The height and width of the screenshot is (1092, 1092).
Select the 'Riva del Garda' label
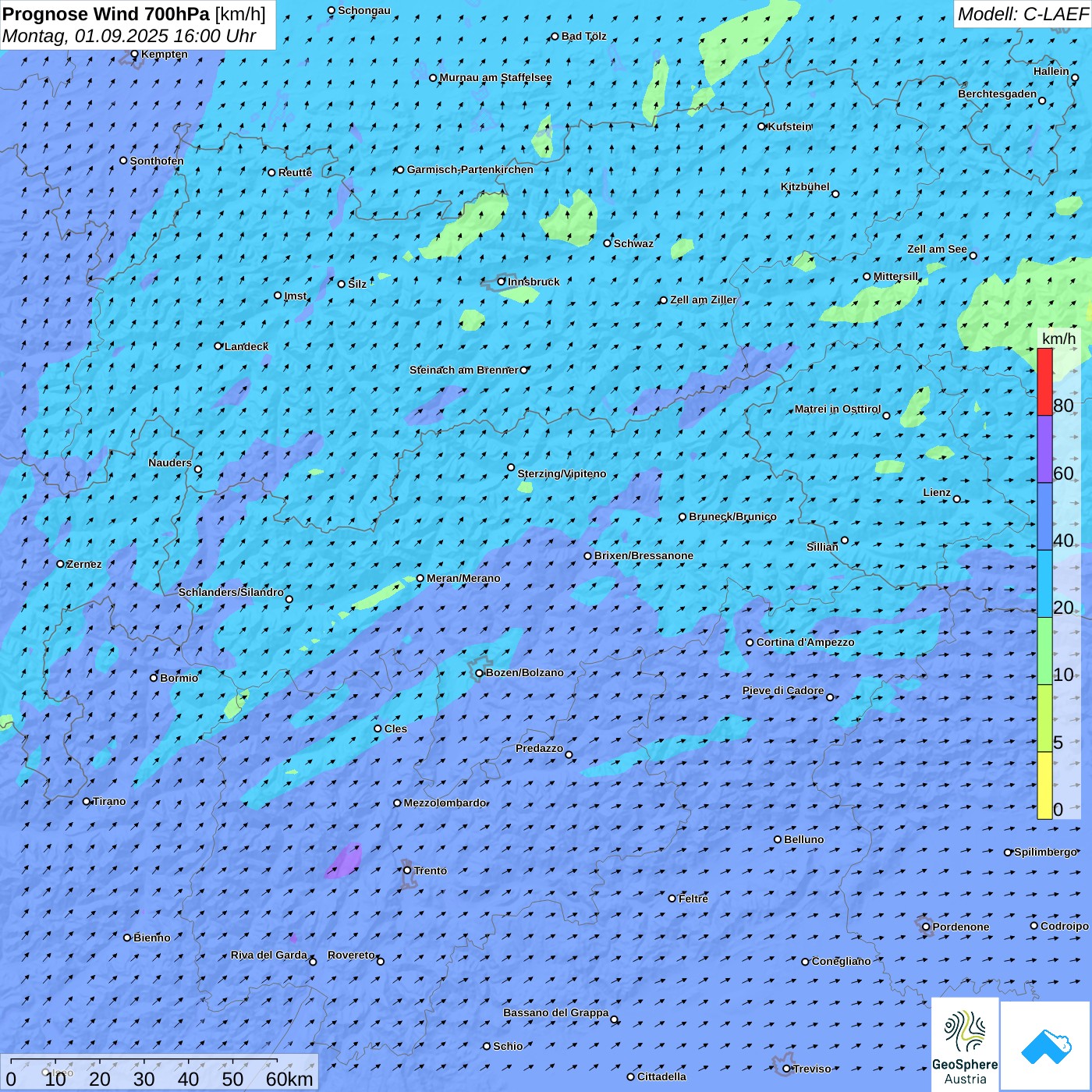click(269, 955)
